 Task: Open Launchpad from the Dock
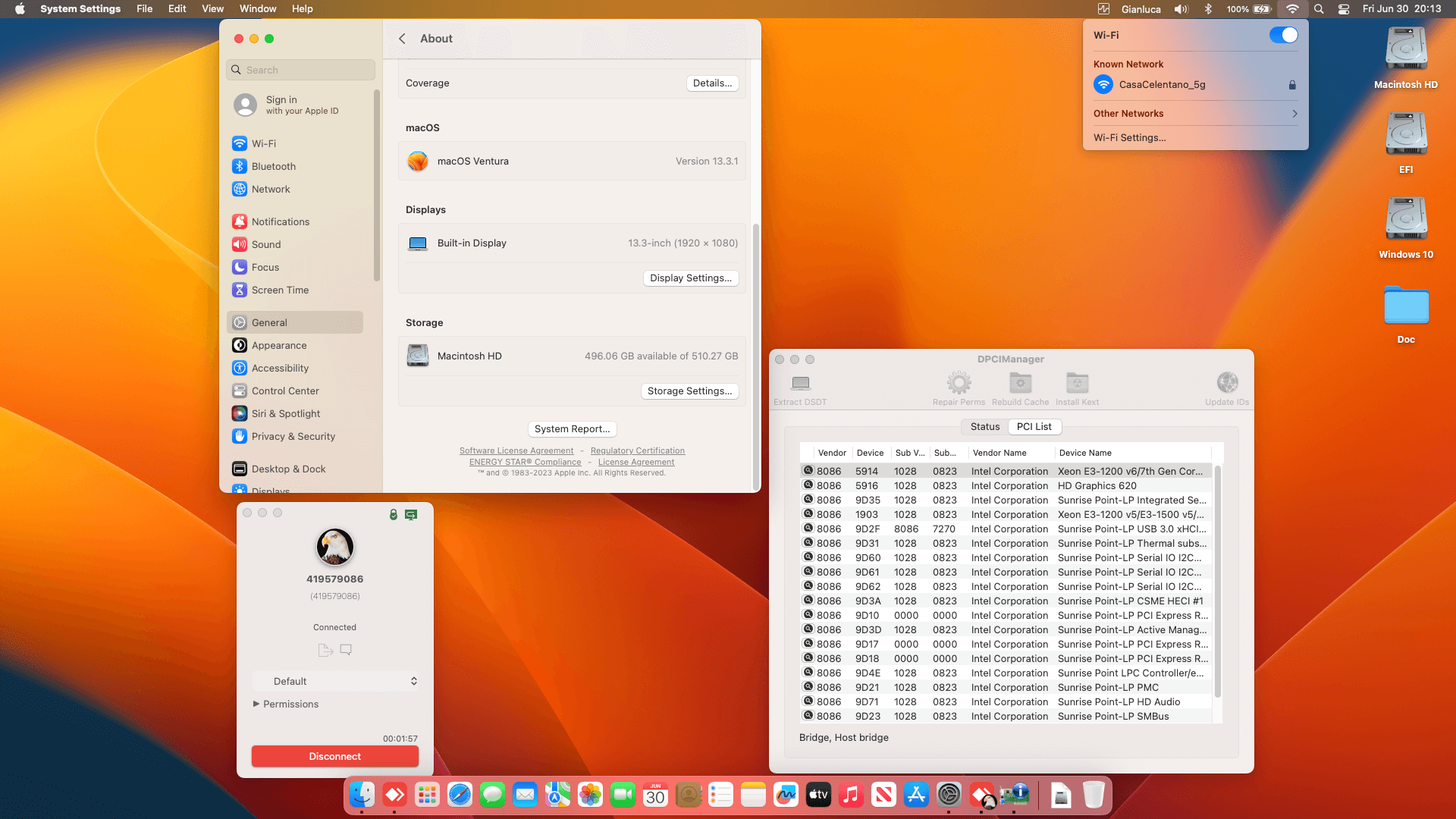coord(427,795)
